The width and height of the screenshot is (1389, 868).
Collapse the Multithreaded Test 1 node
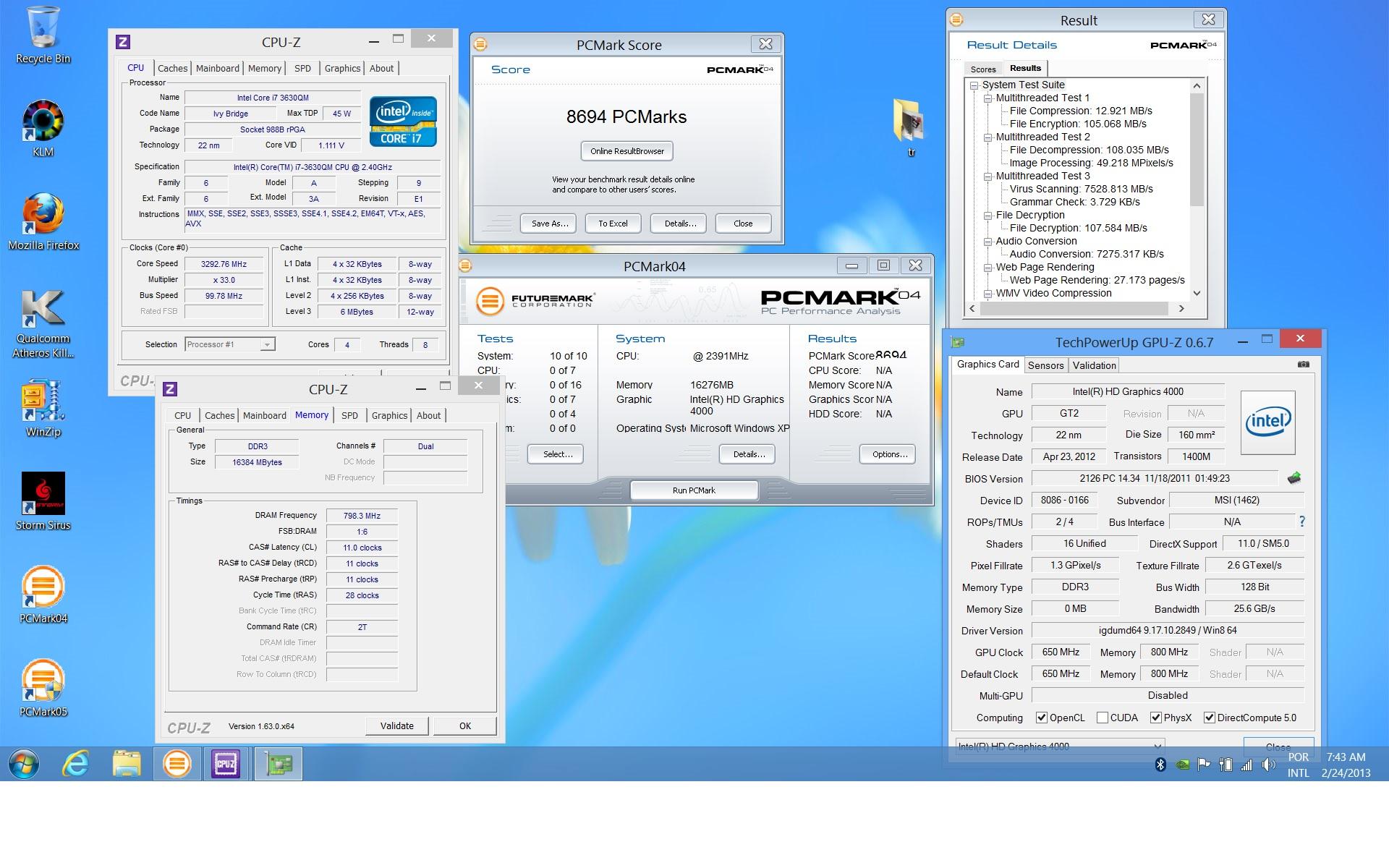coord(987,98)
